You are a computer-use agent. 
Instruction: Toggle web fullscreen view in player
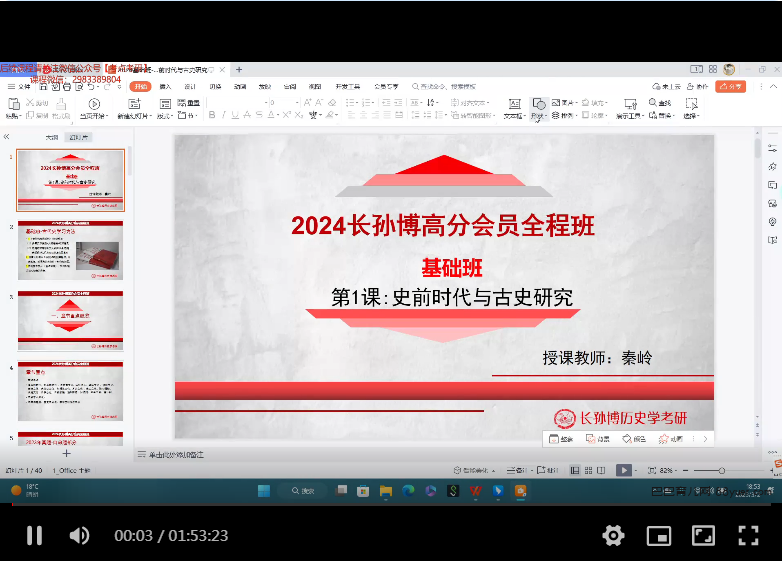click(703, 536)
